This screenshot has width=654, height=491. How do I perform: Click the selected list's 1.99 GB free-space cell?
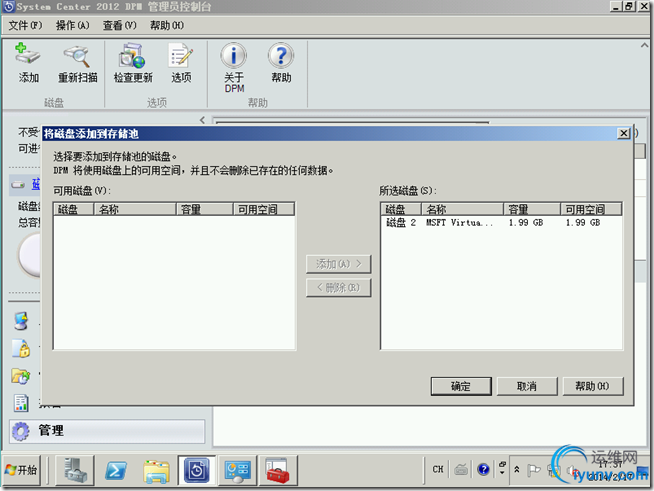(583, 222)
